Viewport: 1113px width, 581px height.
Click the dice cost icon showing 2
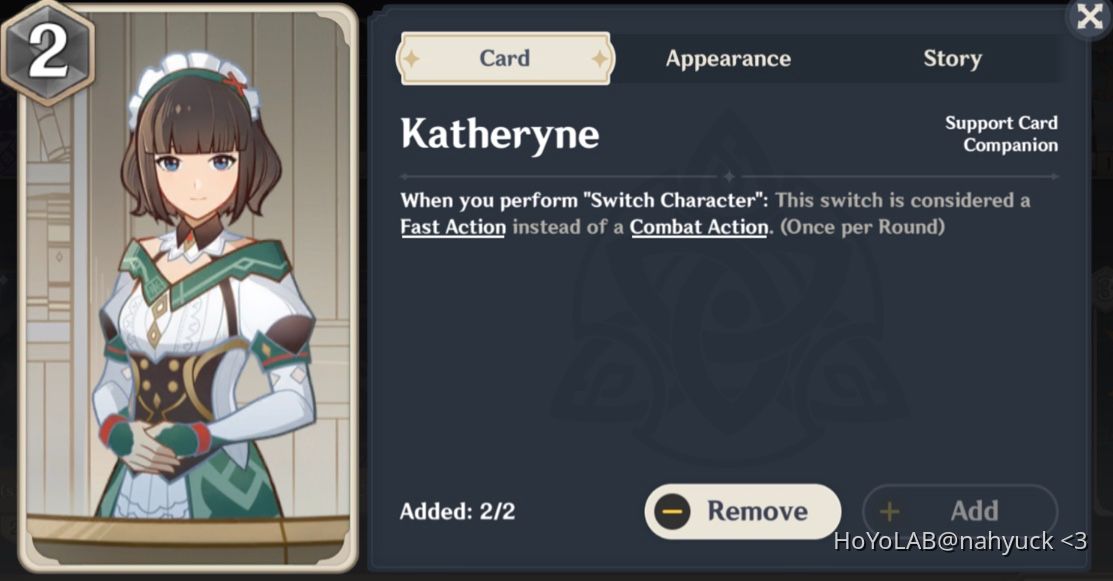coord(47,51)
